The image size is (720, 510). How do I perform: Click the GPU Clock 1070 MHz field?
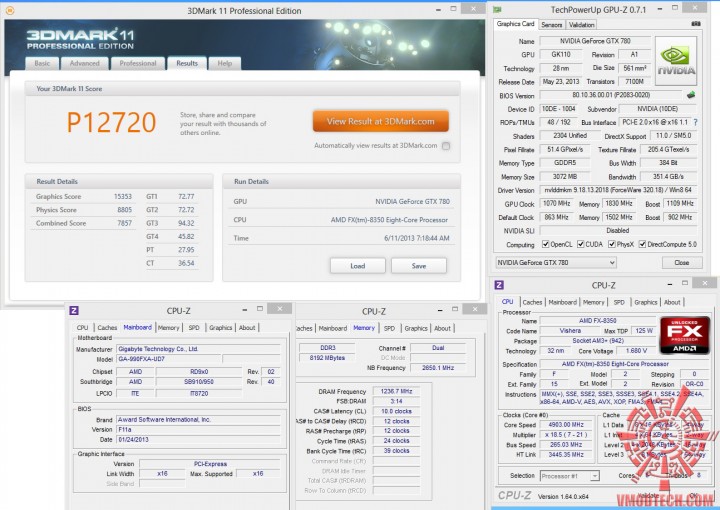point(556,203)
